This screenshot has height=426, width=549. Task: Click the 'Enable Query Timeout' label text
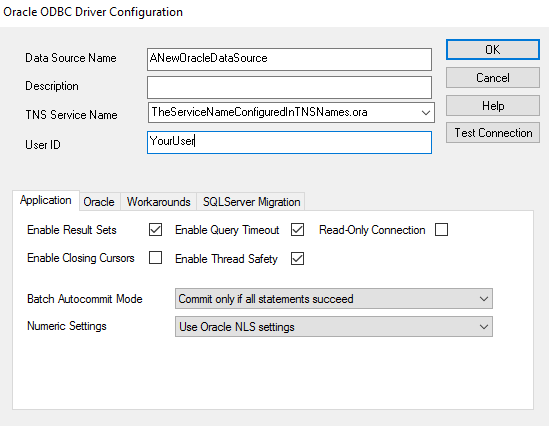pyautogui.click(x=227, y=230)
